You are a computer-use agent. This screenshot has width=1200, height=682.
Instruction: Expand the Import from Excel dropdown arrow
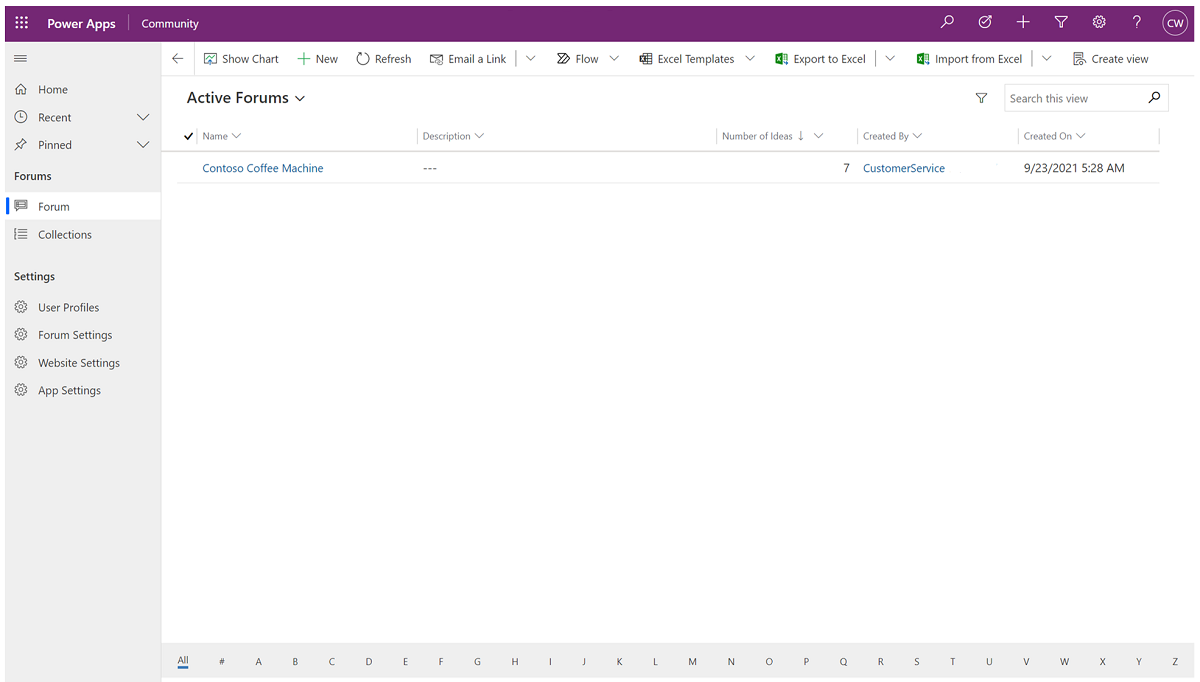point(1047,59)
